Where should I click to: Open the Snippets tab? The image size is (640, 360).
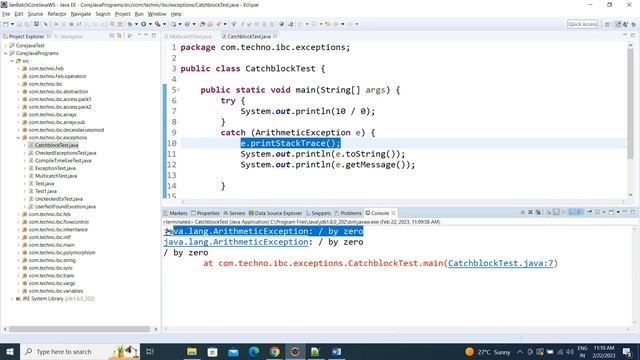(x=318, y=213)
